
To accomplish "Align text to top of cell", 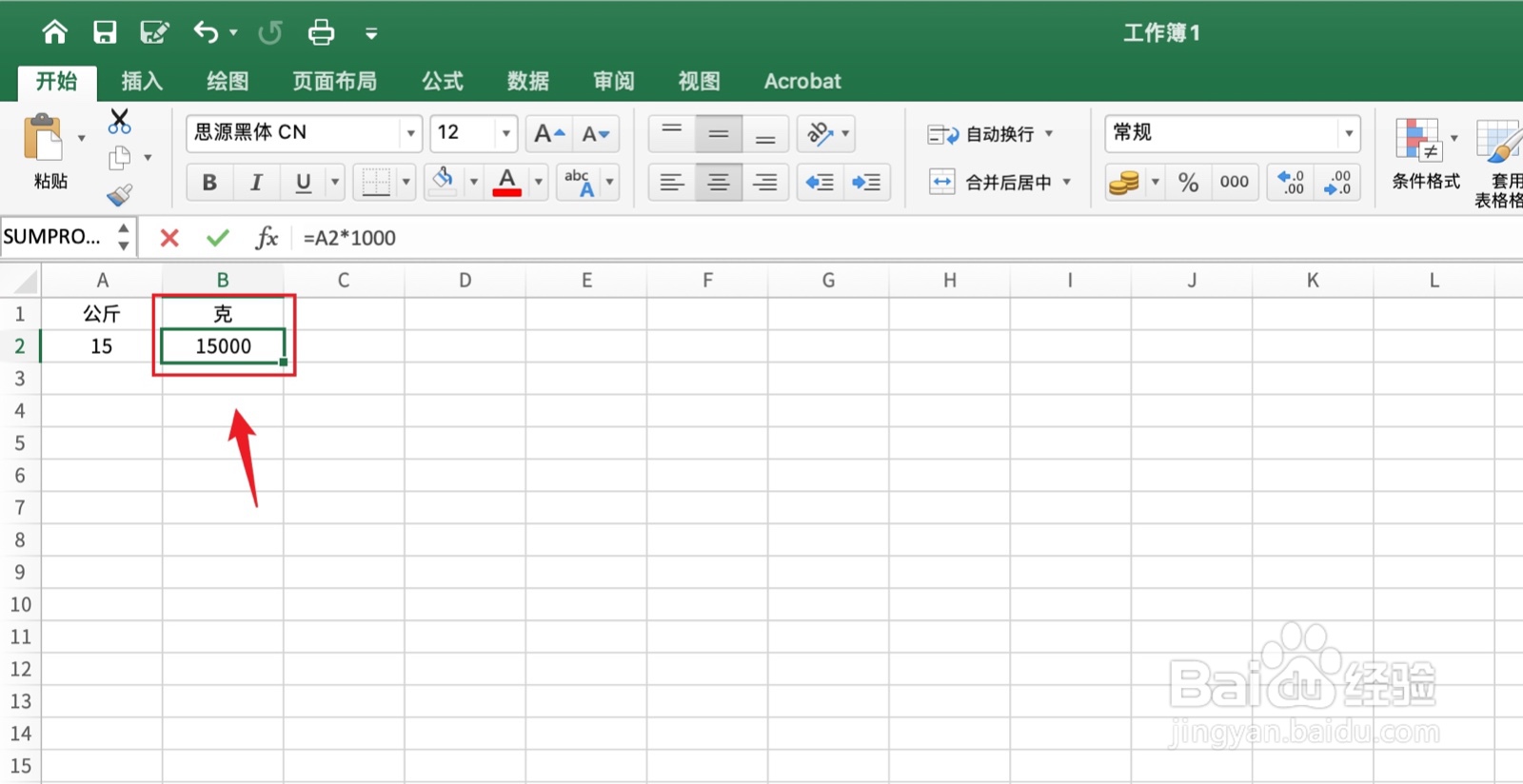I will click(672, 133).
